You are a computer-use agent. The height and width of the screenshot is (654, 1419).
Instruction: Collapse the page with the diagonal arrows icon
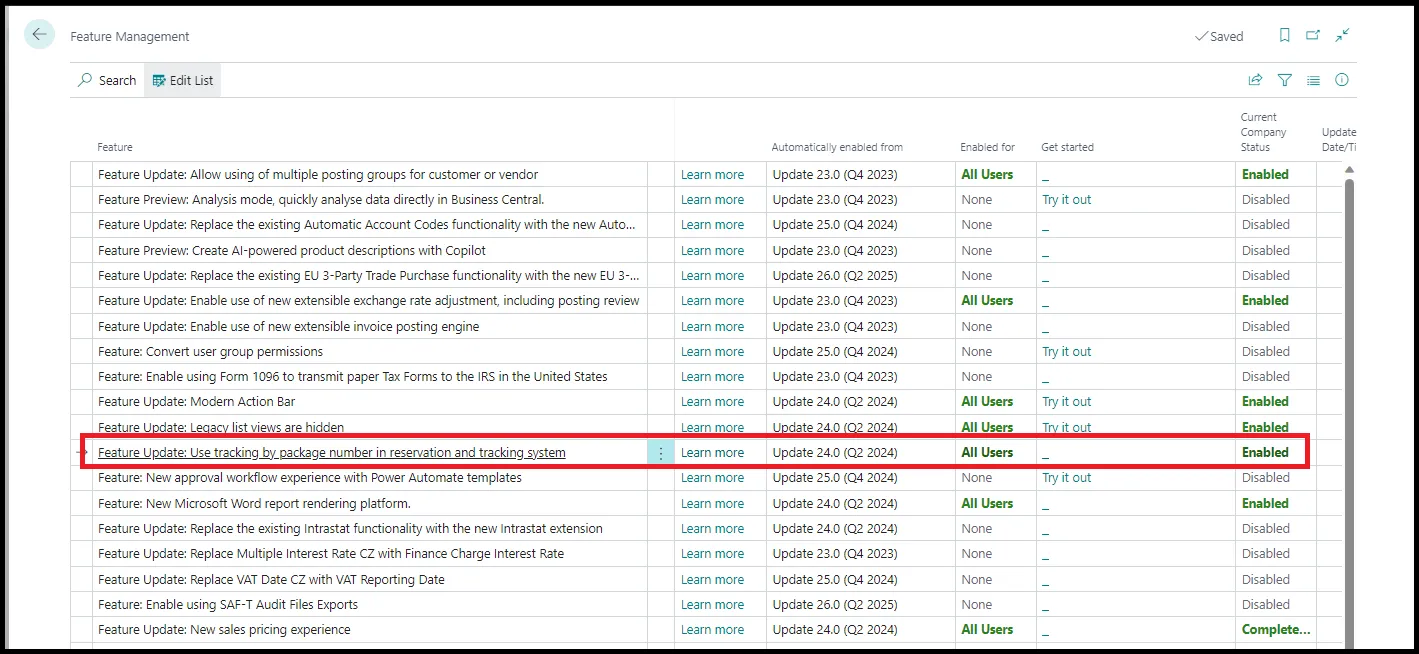click(1342, 35)
